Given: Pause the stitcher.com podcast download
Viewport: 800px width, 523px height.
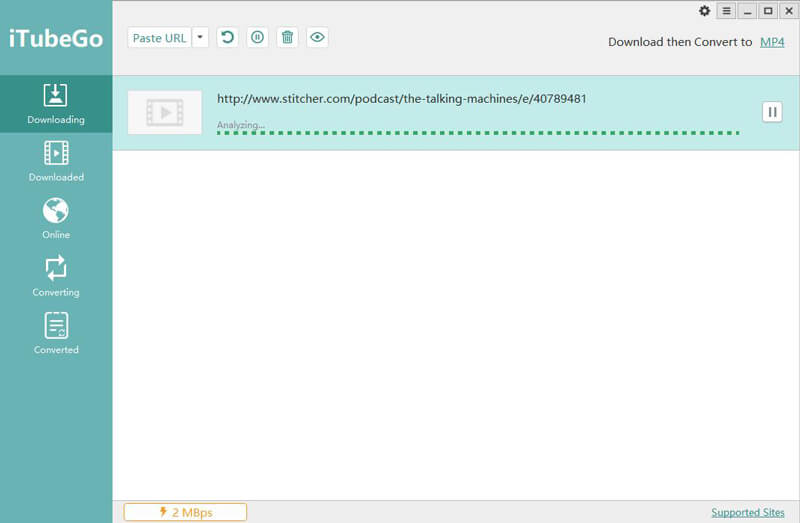Looking at the screenshot, I should (772, 112).
